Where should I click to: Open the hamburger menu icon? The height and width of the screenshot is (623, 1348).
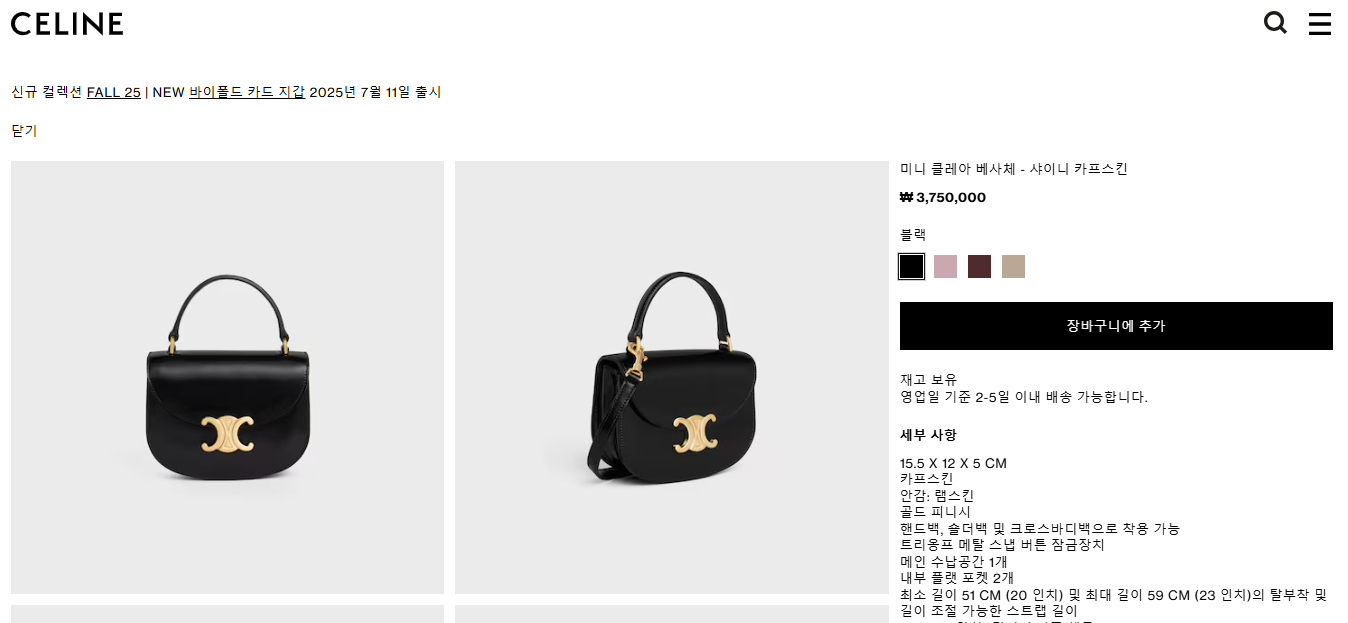tap(1320, 24)
